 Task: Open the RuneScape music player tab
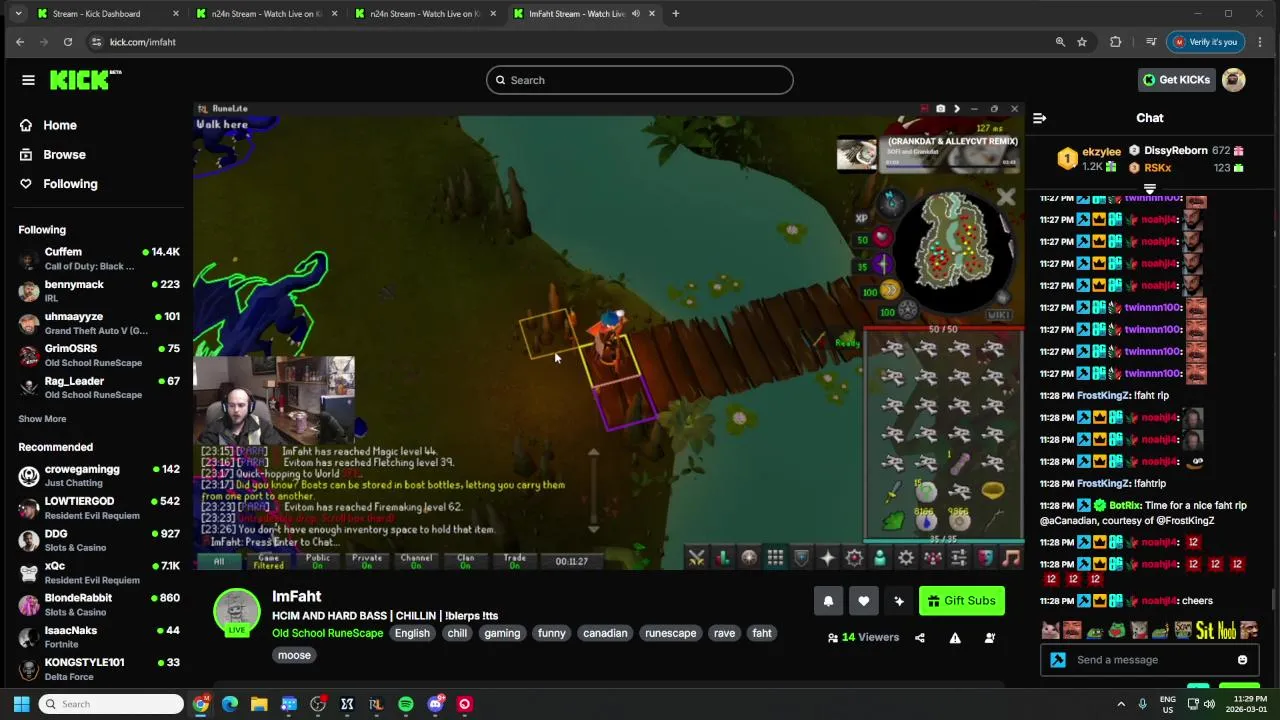point(1011,558)
